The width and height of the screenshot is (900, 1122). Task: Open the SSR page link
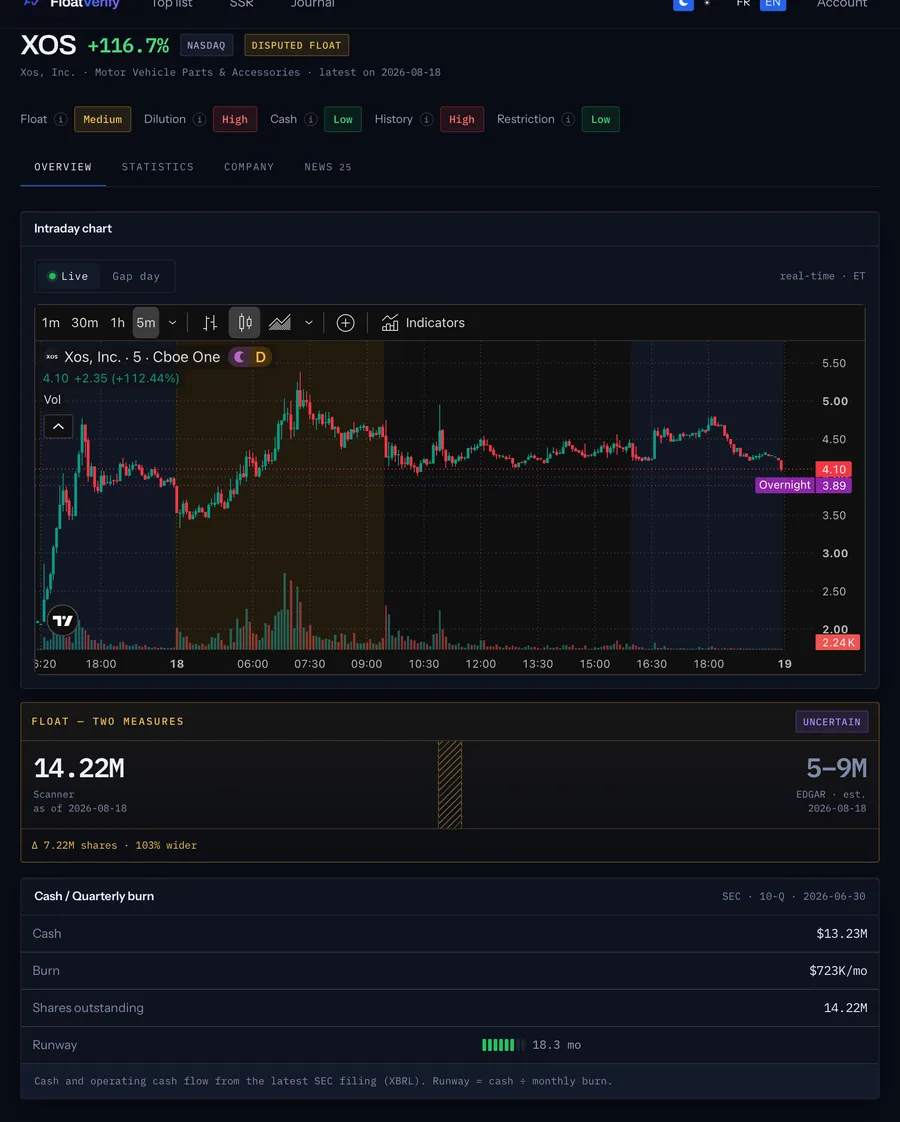[x=241, y=4]
